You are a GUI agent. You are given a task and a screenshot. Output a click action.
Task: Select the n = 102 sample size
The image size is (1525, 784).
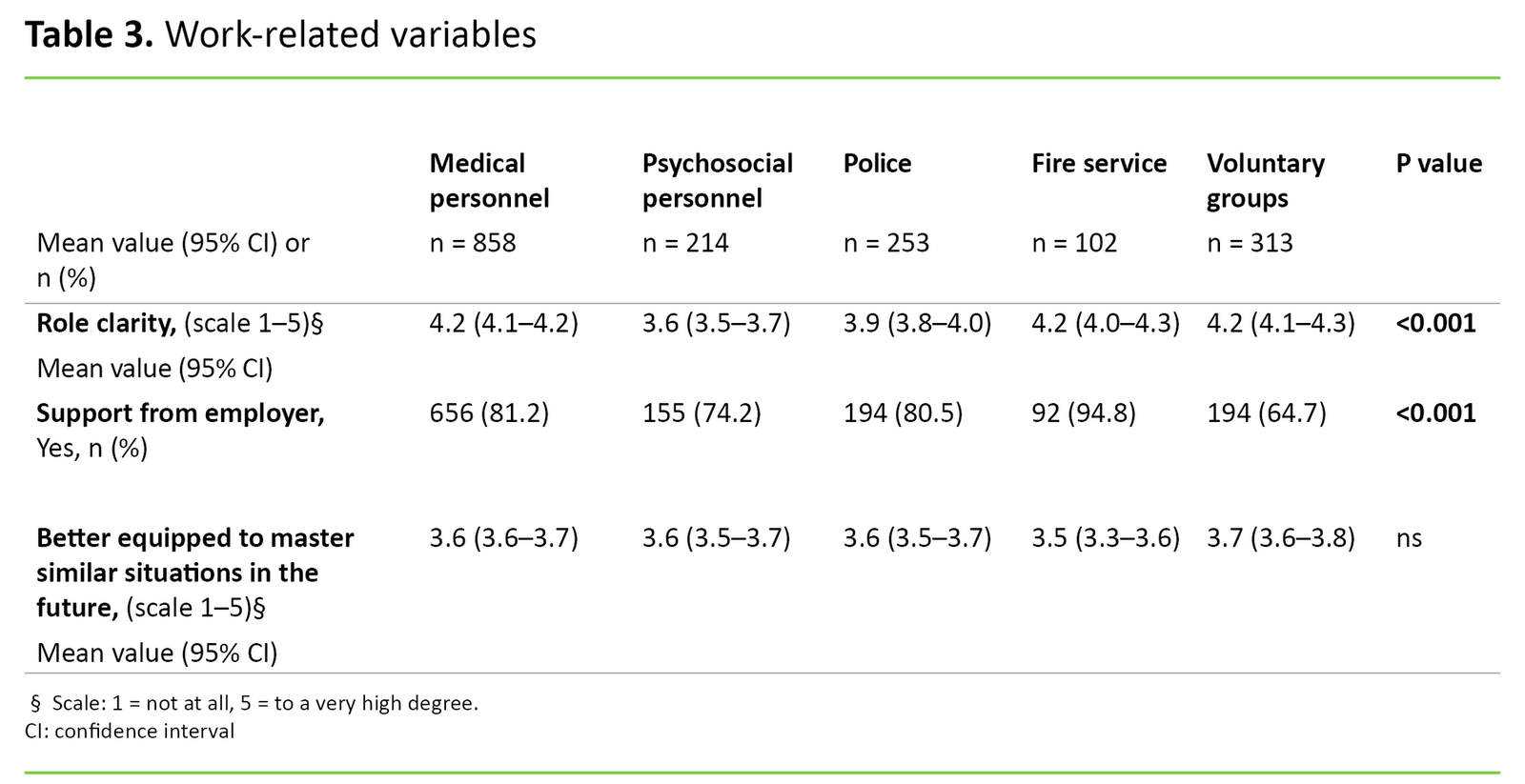pos(1074,243)
